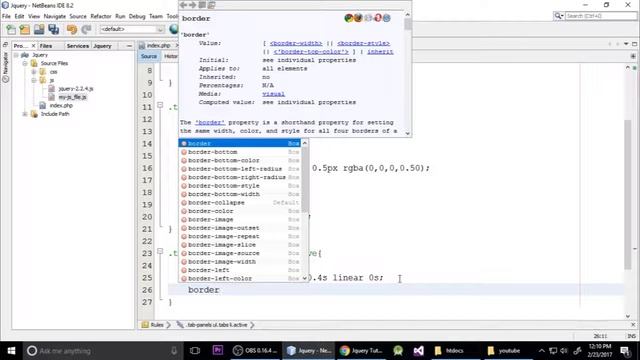Collapse the code fold at line 11
The image size is (640, 360).
(x=160, y=105)
